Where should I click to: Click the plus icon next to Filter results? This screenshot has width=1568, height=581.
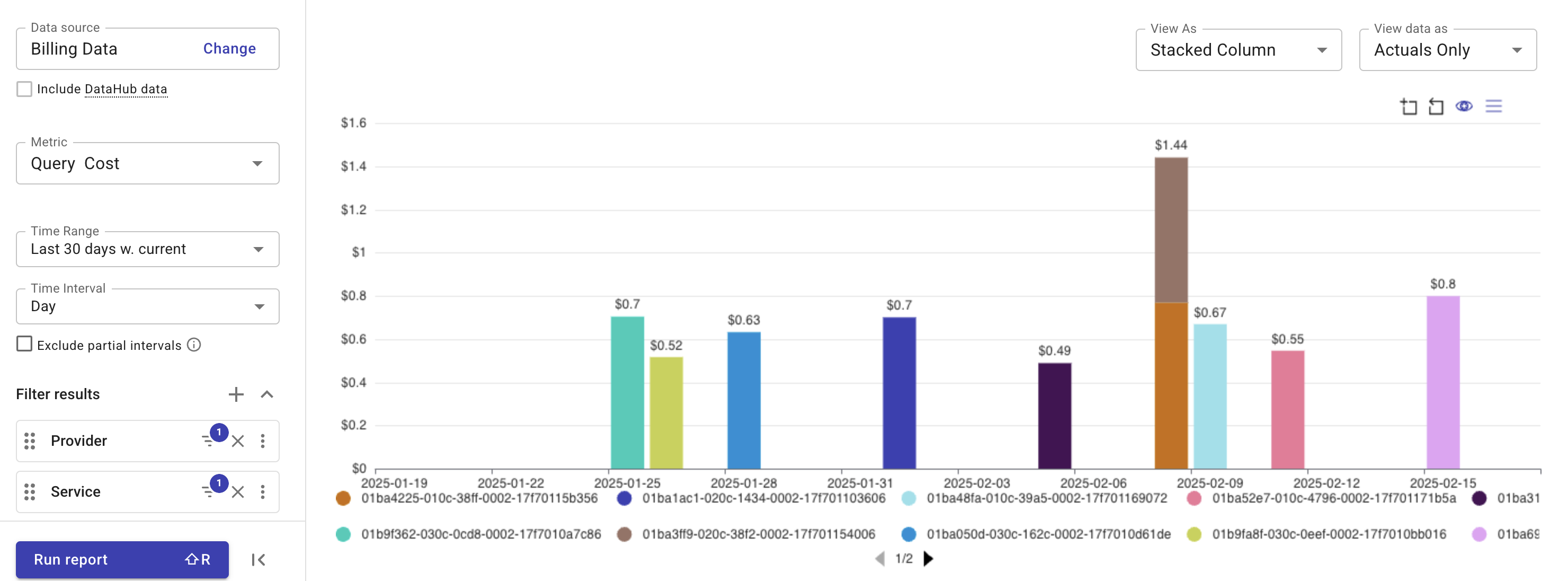pos(236,394)
